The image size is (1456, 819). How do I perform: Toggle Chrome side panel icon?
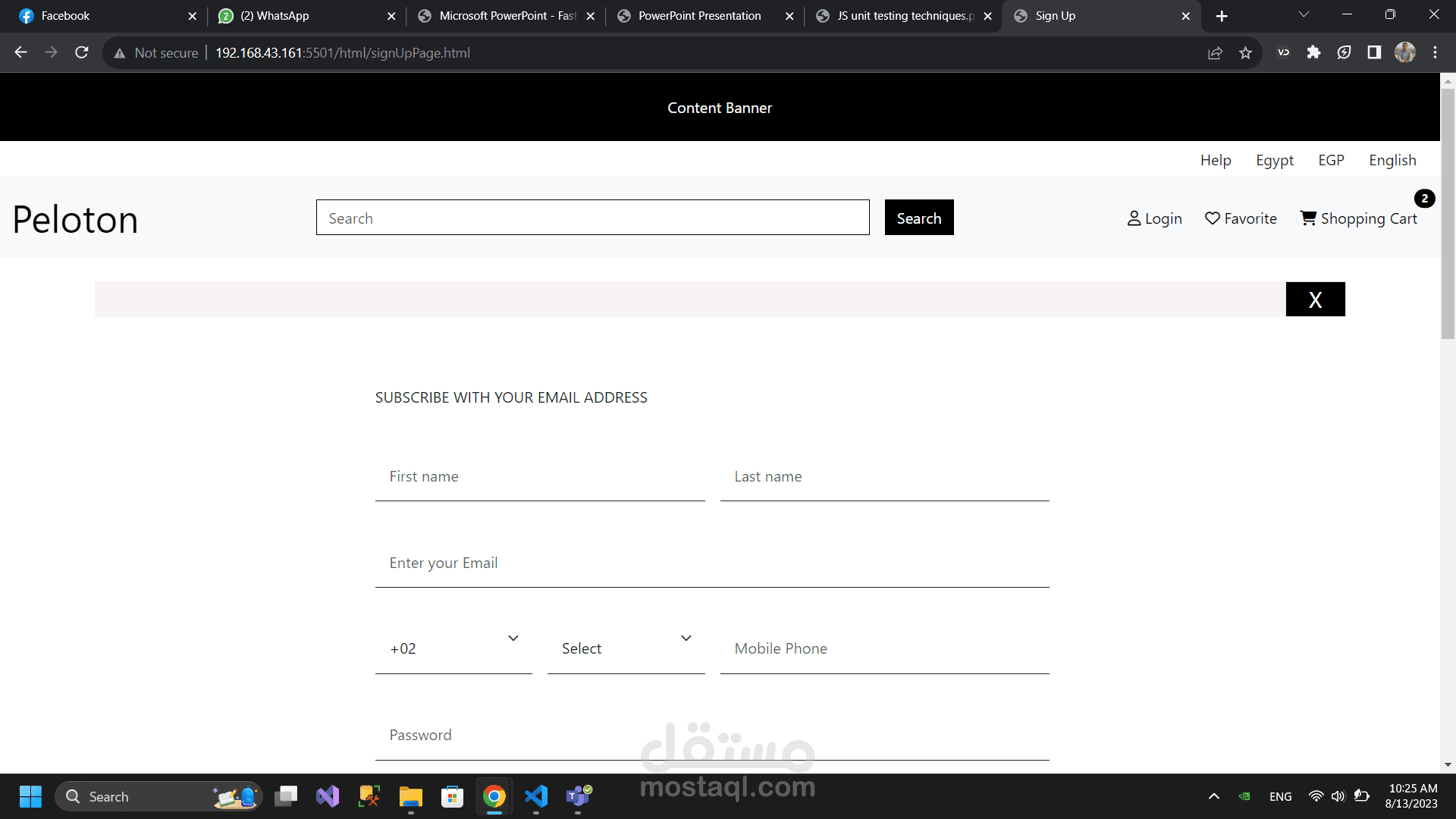point(1374,52)
